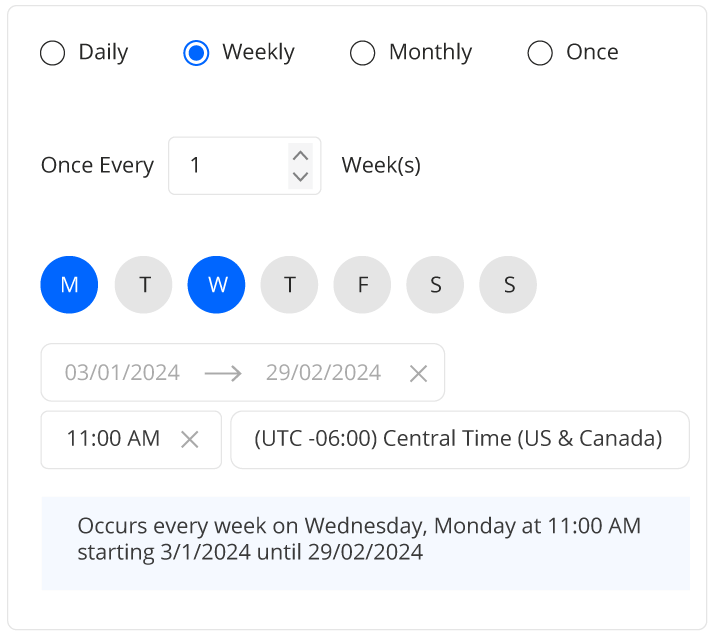Clear the 11:00 AM time value
This screenshot has width=713, height=635.
[x=189, y=439]
